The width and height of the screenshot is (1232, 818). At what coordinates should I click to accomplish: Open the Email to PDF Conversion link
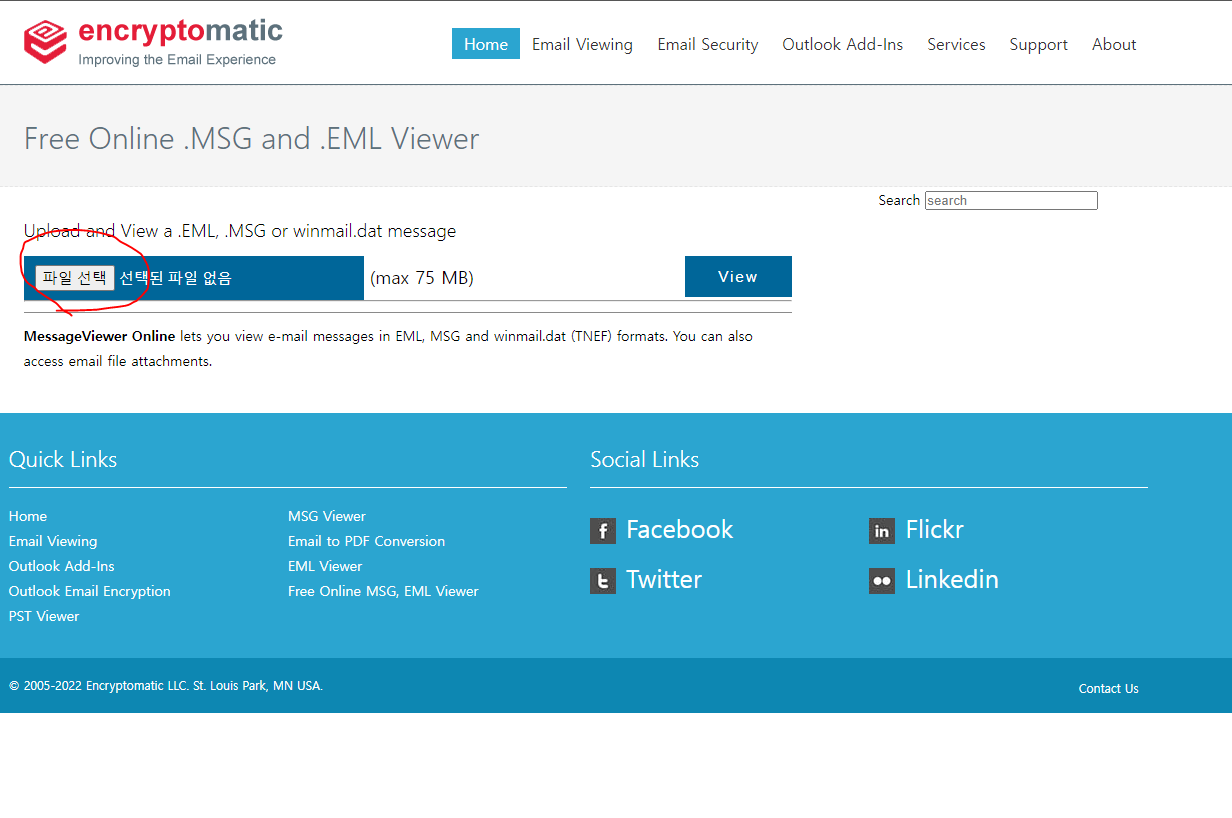(x=367, y=541)
